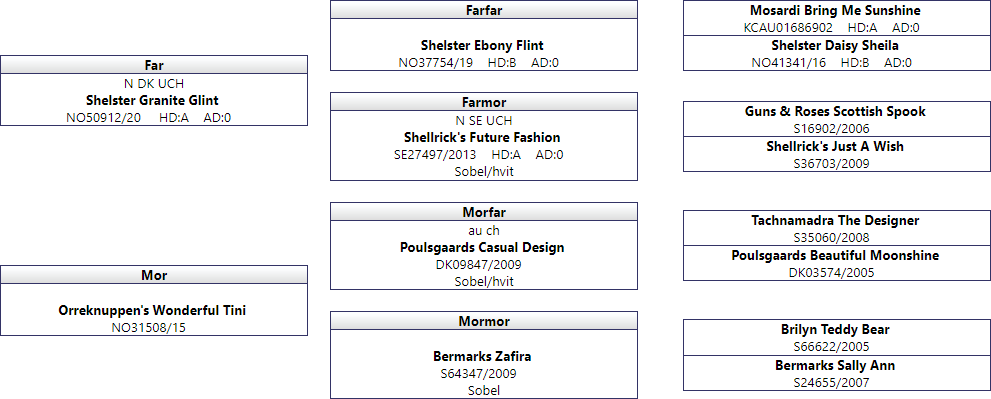Click the Farmor header label

click(x=483, y=102)
